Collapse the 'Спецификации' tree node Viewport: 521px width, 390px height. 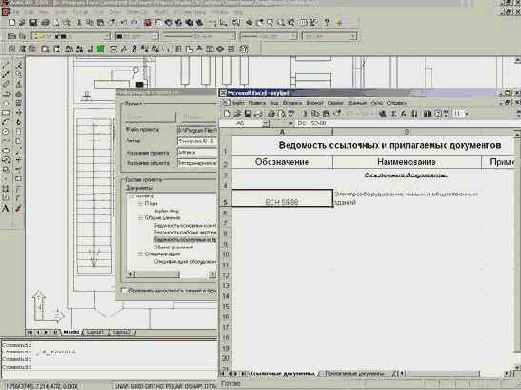click(140, 254)
